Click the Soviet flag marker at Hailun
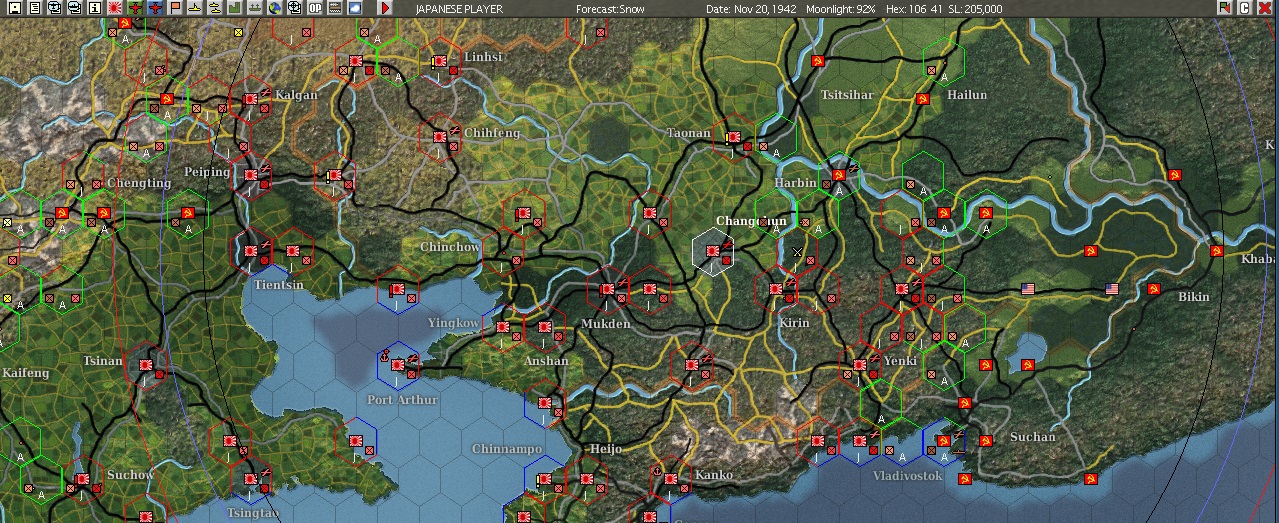This screenshot has width=1279, height=523. (922, 98)
